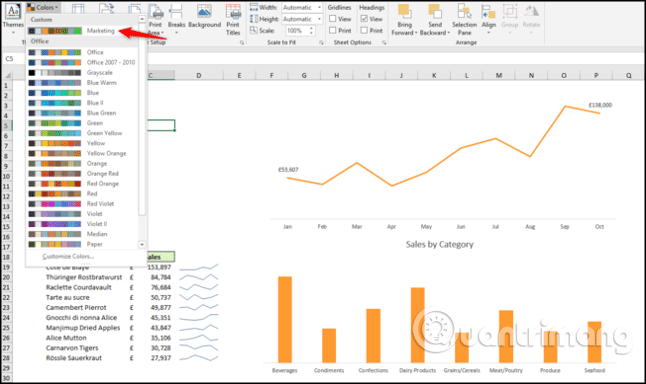The image size is (646, 384).
Task: Toggle the Headings View checkbox
Action: coord(364,19)
